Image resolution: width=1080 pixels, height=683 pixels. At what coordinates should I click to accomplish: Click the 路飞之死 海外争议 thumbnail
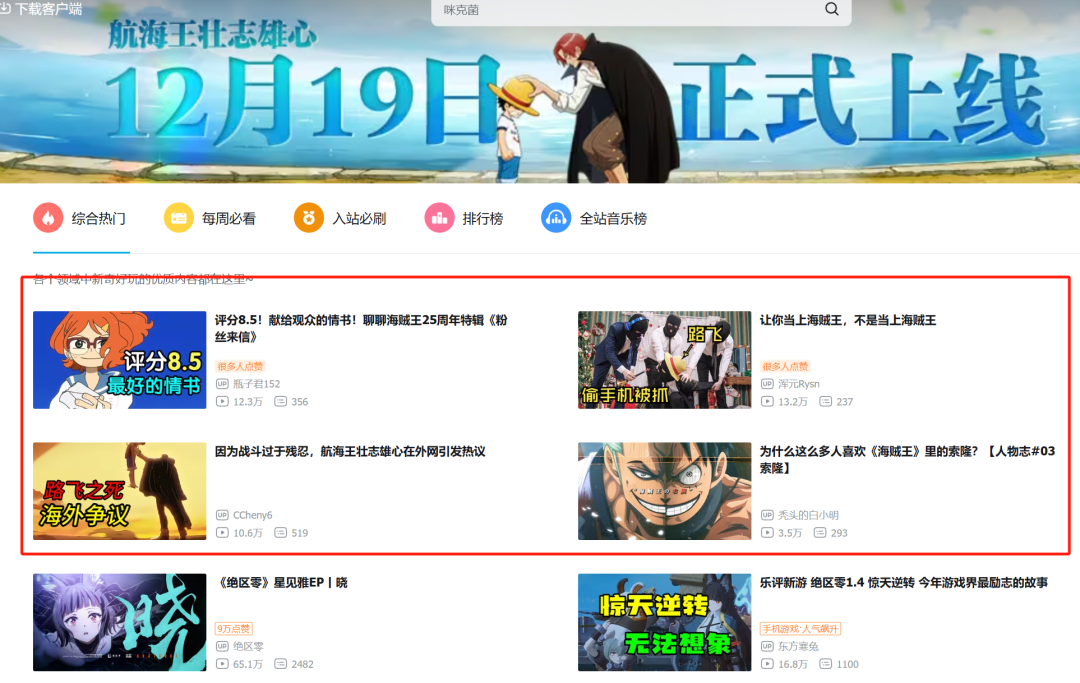(x=119, y=491)
